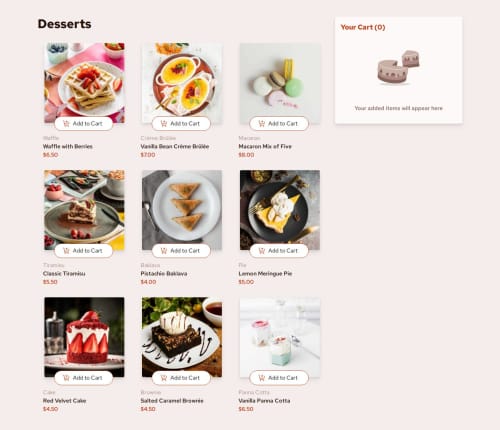Add Vanilla Panna Cotta to cart
The height and width of the screenshot is (430, 500).
279,378
